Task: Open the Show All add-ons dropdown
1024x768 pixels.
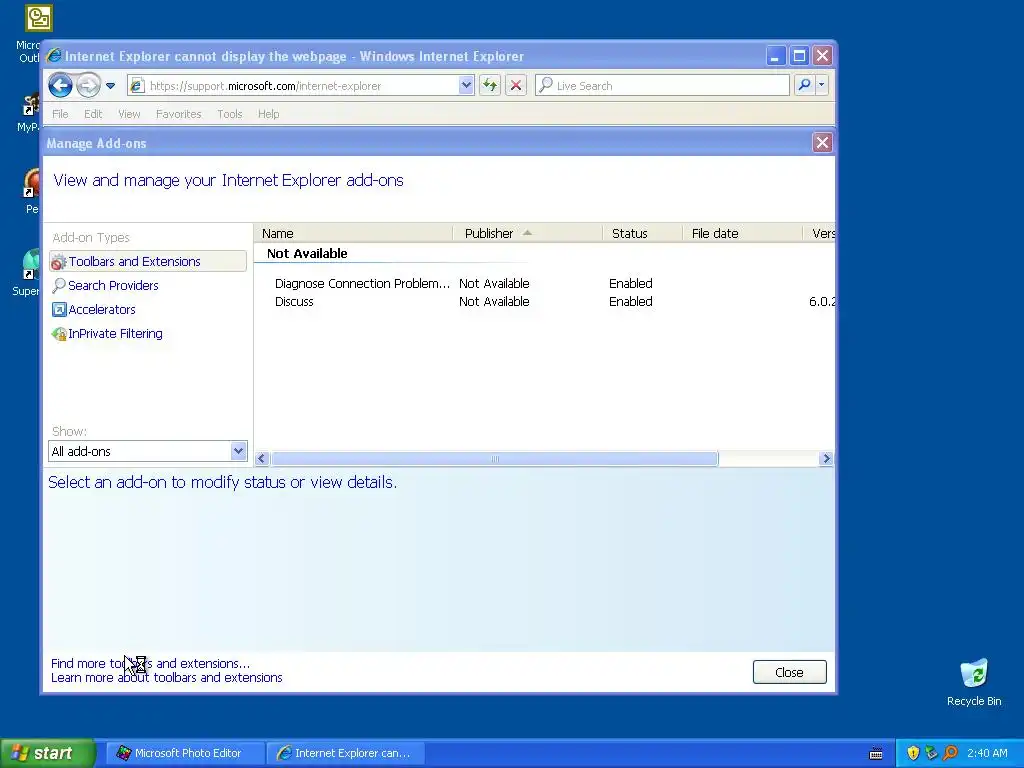Action: coord(148,451)
